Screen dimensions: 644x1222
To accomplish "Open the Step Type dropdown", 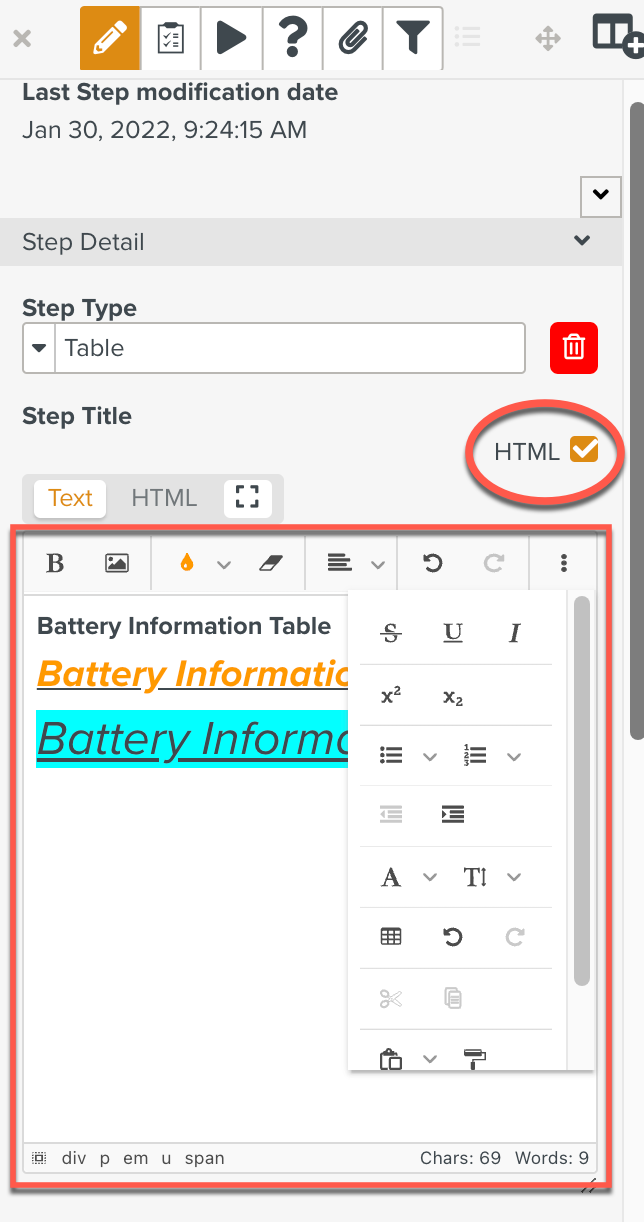I will point(39,348).
